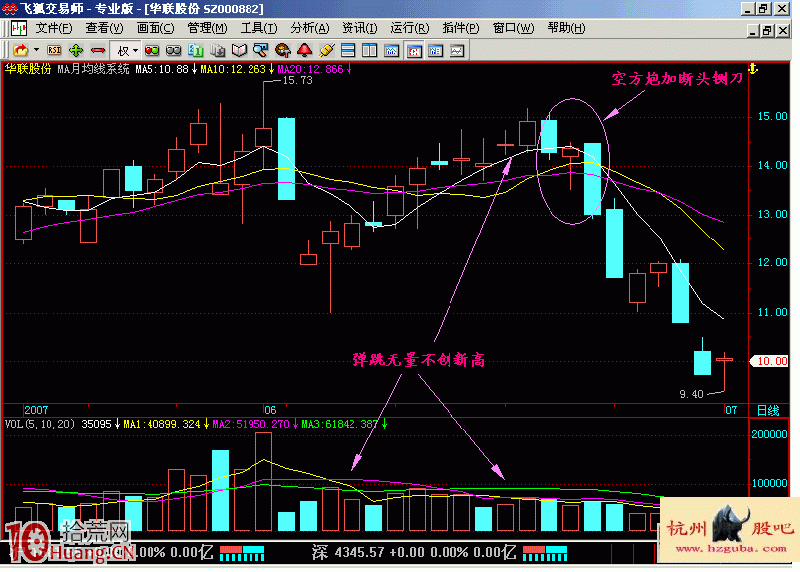Click the MA3:61842.387 volume value
The height and width of the screenshot is (572, 800).
coord(340,424)
